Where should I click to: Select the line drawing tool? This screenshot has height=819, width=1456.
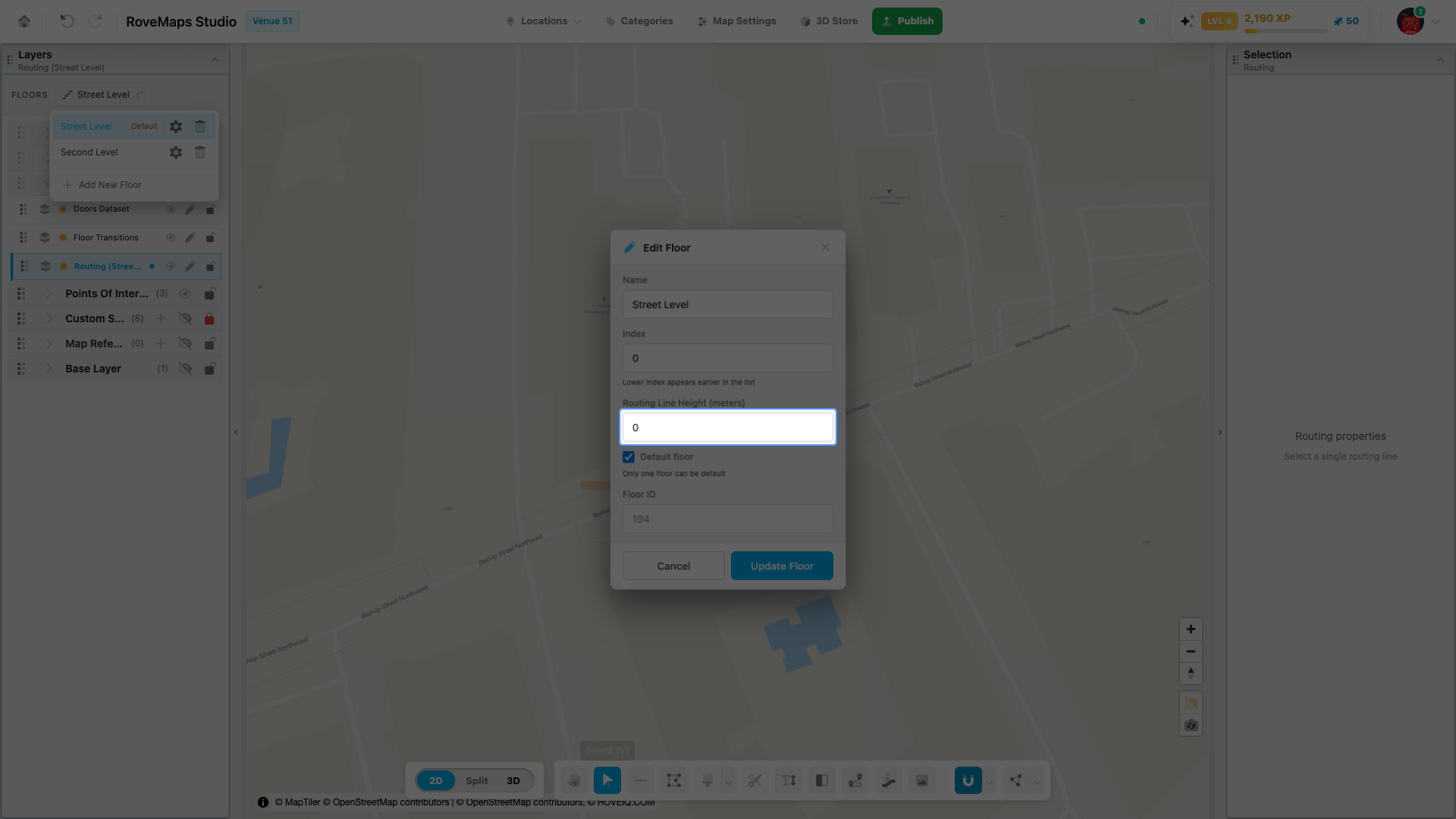tap(641, 780)
